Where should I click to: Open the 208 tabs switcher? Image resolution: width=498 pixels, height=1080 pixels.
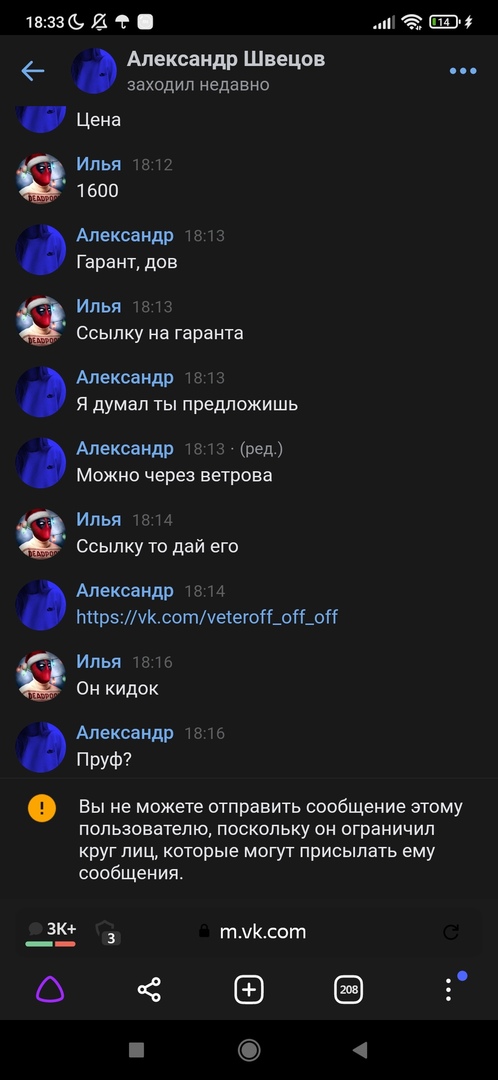point(349,990)
